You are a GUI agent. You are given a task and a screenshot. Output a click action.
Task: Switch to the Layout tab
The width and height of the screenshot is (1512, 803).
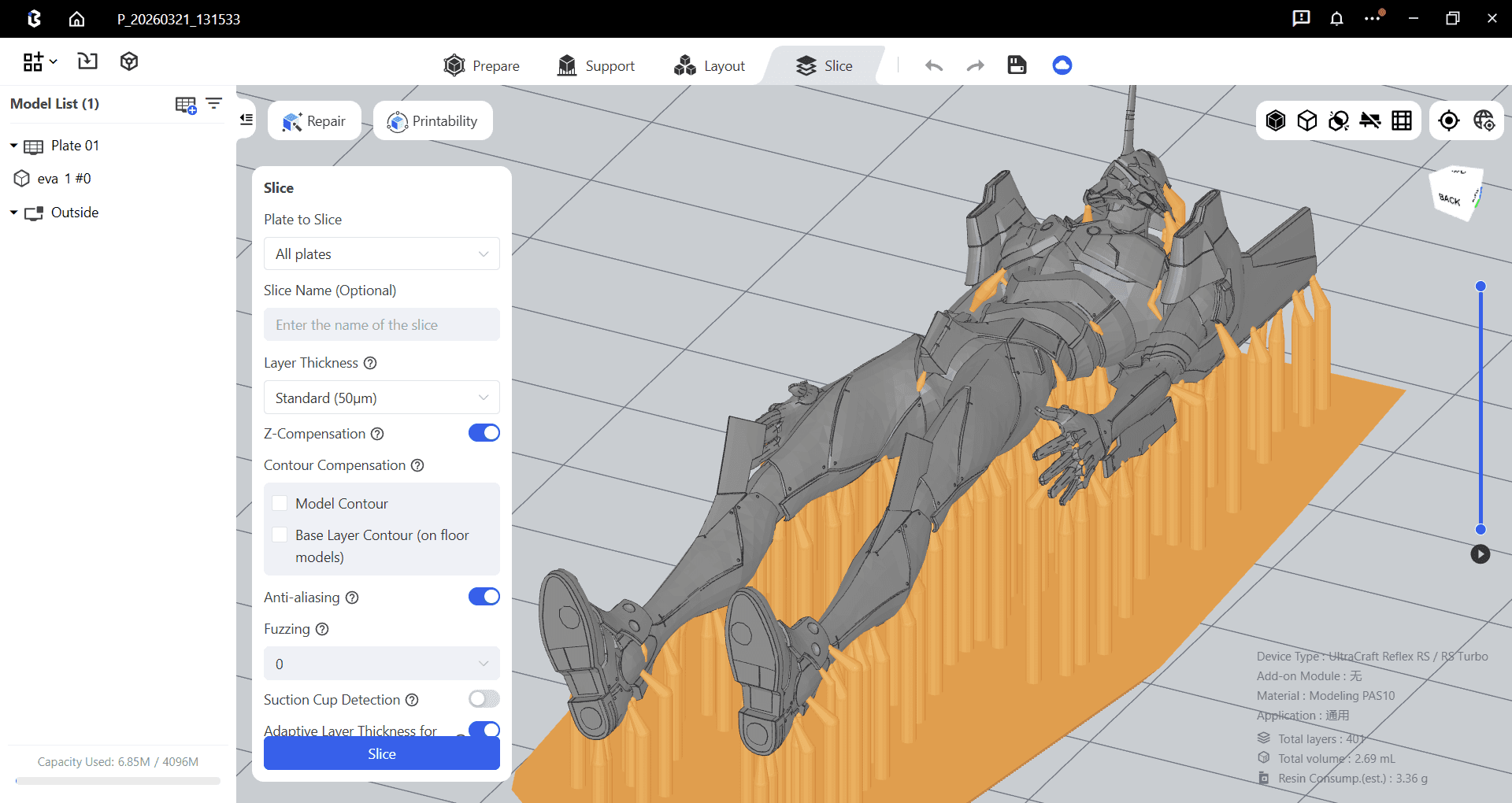[x=709, y=66]
